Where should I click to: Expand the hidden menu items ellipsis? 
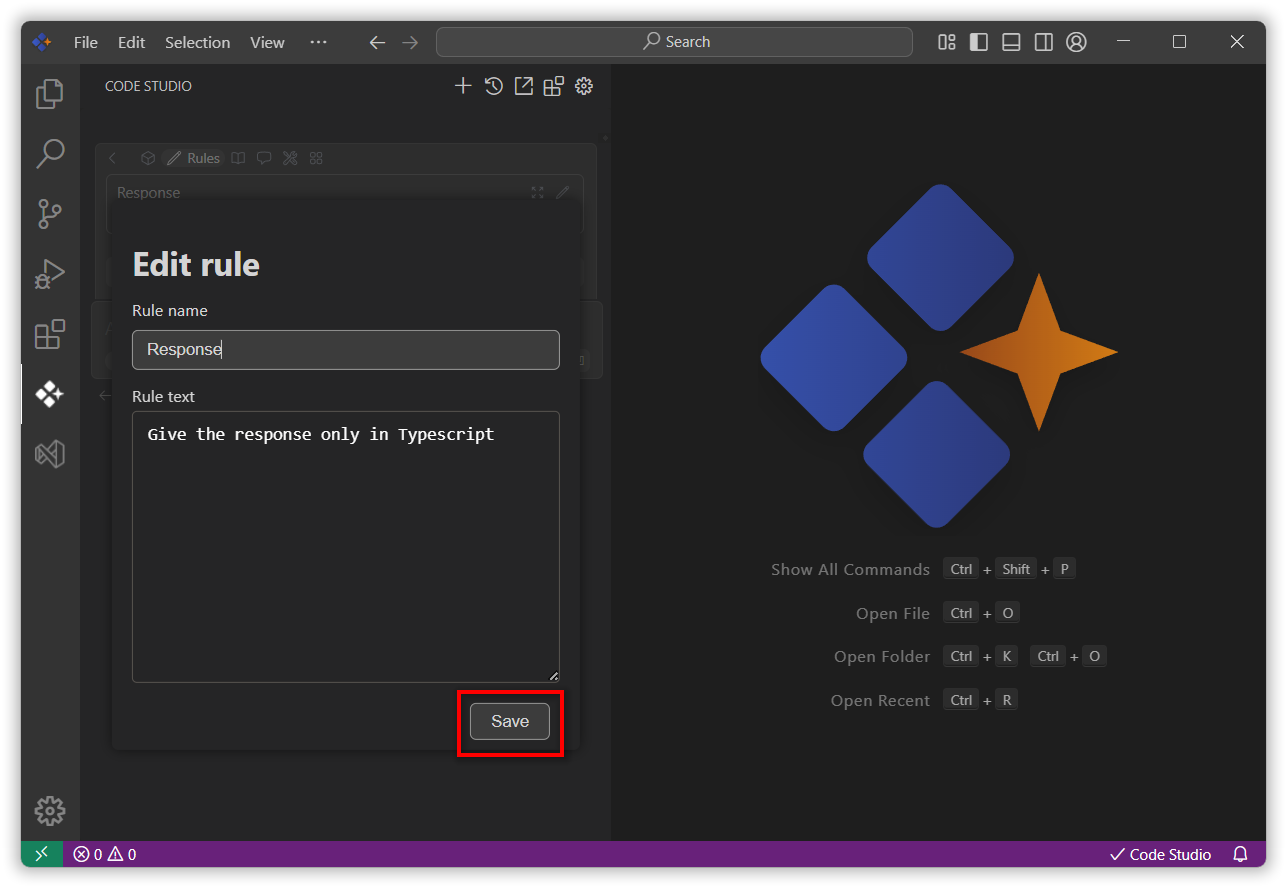tap(318, 42)
